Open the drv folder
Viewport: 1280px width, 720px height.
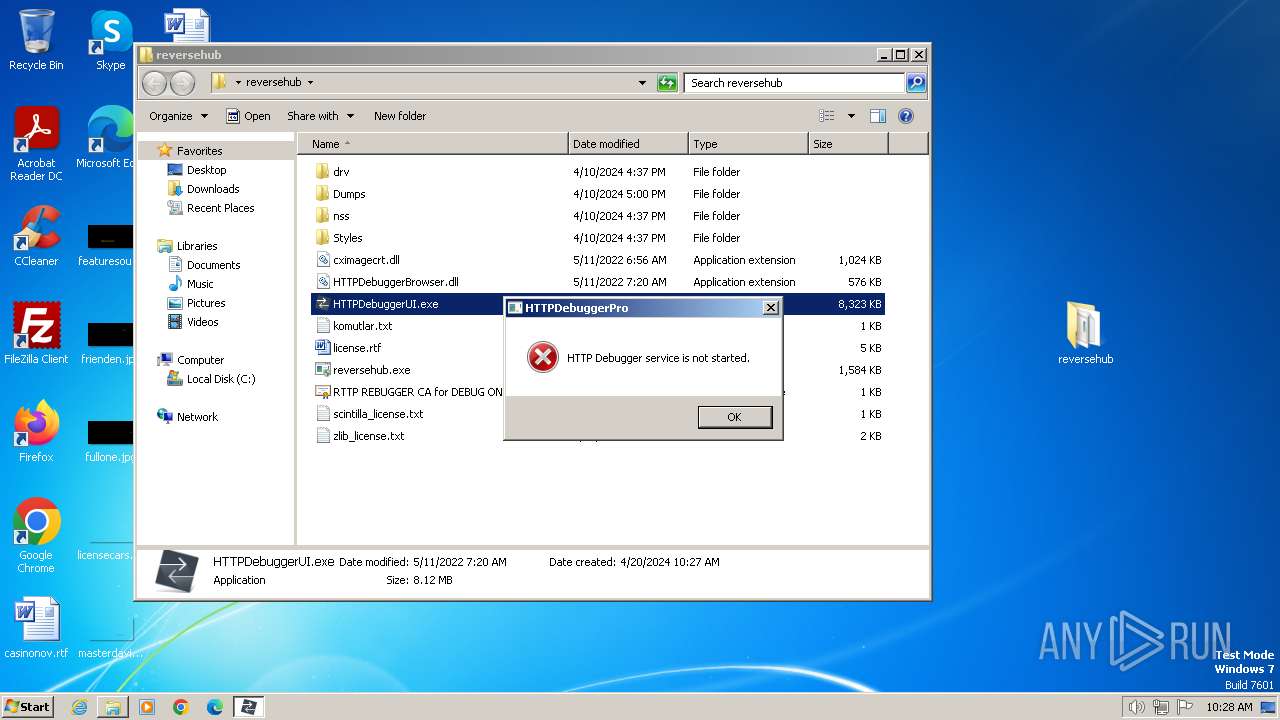(341, 172)
